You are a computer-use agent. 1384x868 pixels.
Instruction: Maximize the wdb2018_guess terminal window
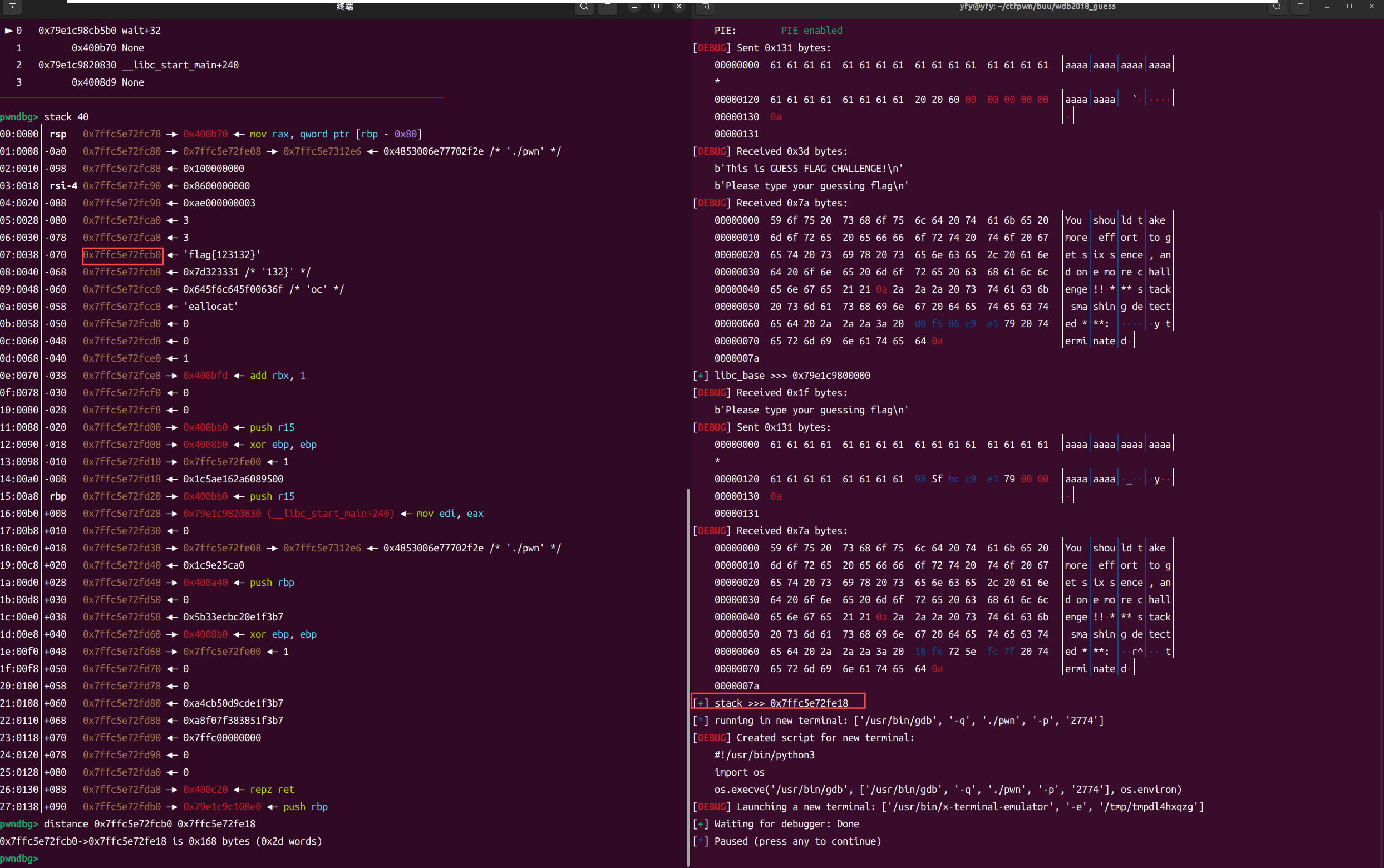[1349, 6]
